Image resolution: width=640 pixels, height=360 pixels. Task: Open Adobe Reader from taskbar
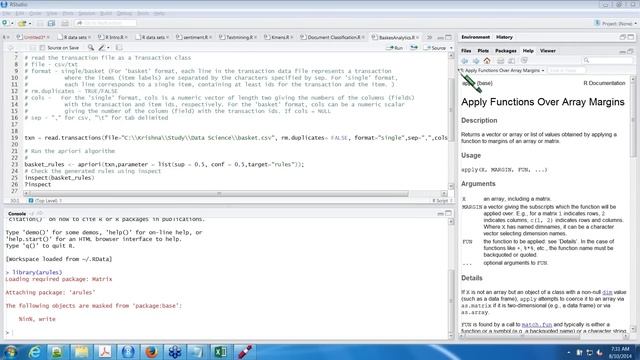(104, 352)
